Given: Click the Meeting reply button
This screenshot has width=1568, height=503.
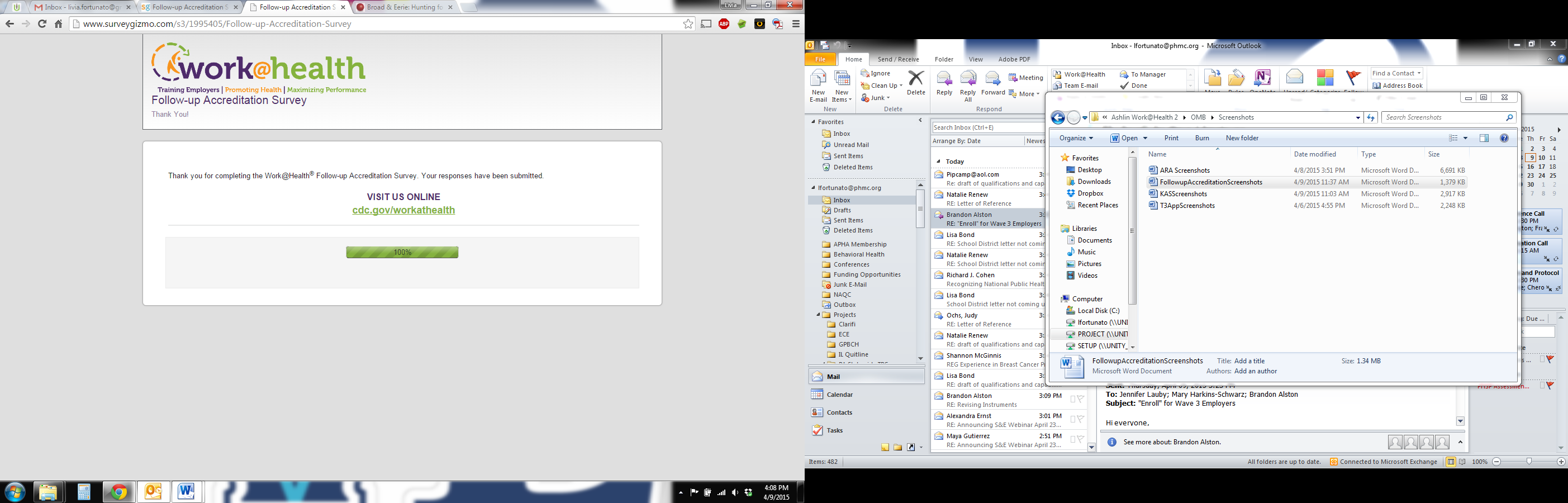Looking at the screenshot, I should tap(1025, 77).
